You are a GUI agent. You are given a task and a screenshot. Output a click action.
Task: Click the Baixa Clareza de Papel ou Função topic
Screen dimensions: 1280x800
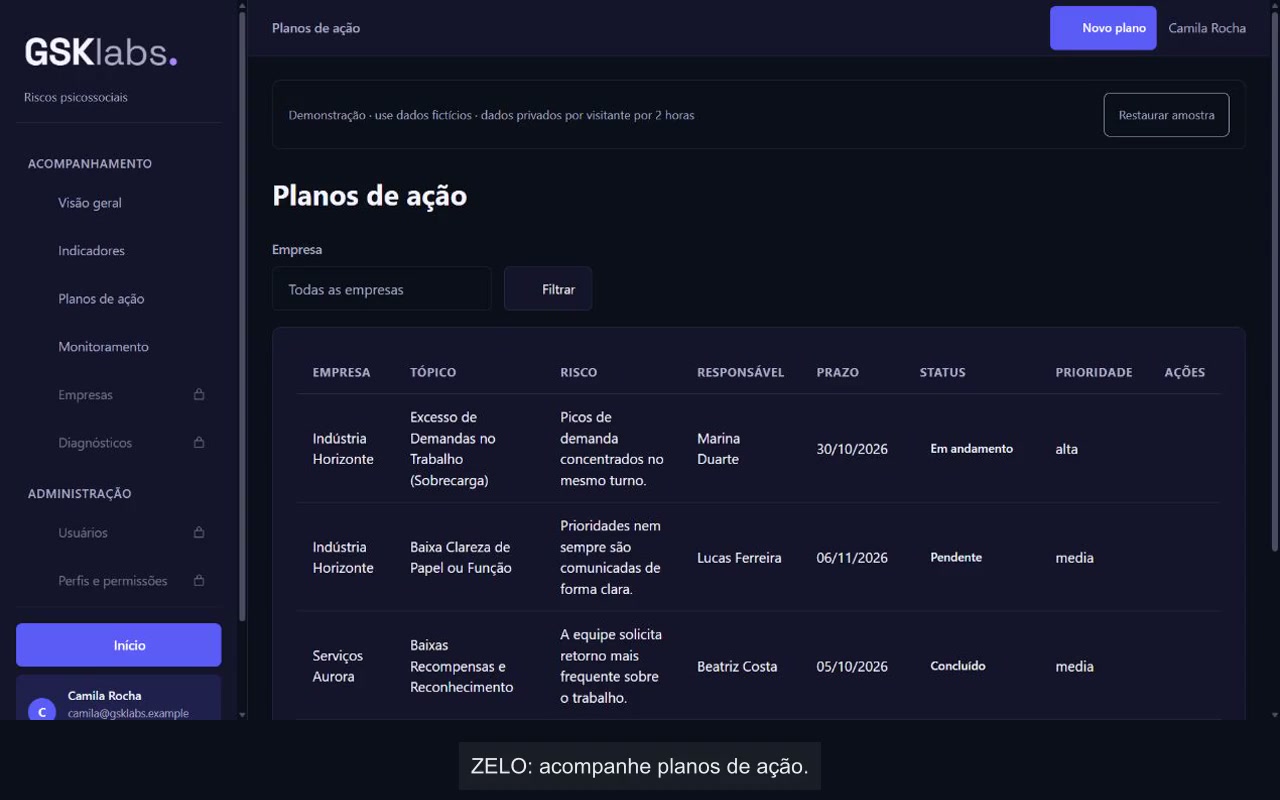[x=461, y=558]
